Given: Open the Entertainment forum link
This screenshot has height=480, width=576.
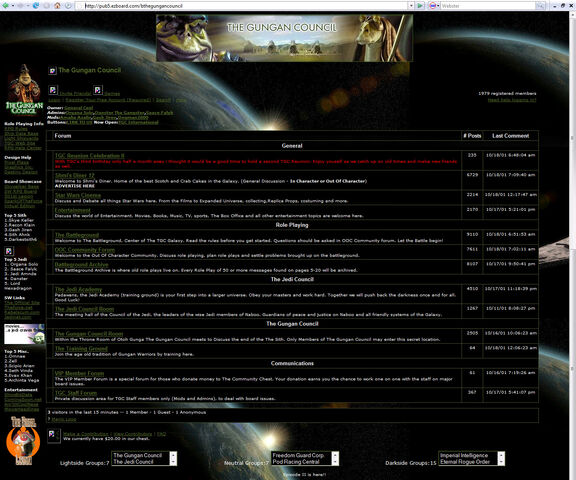Looking at the screenshot, I should pos(72,210).
